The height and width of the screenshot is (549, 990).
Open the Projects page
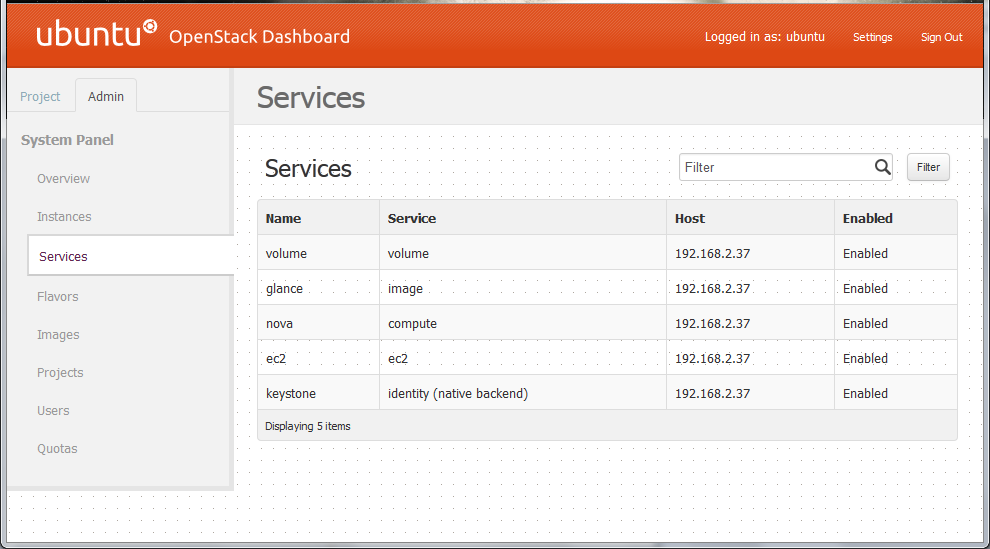point(60,372)
